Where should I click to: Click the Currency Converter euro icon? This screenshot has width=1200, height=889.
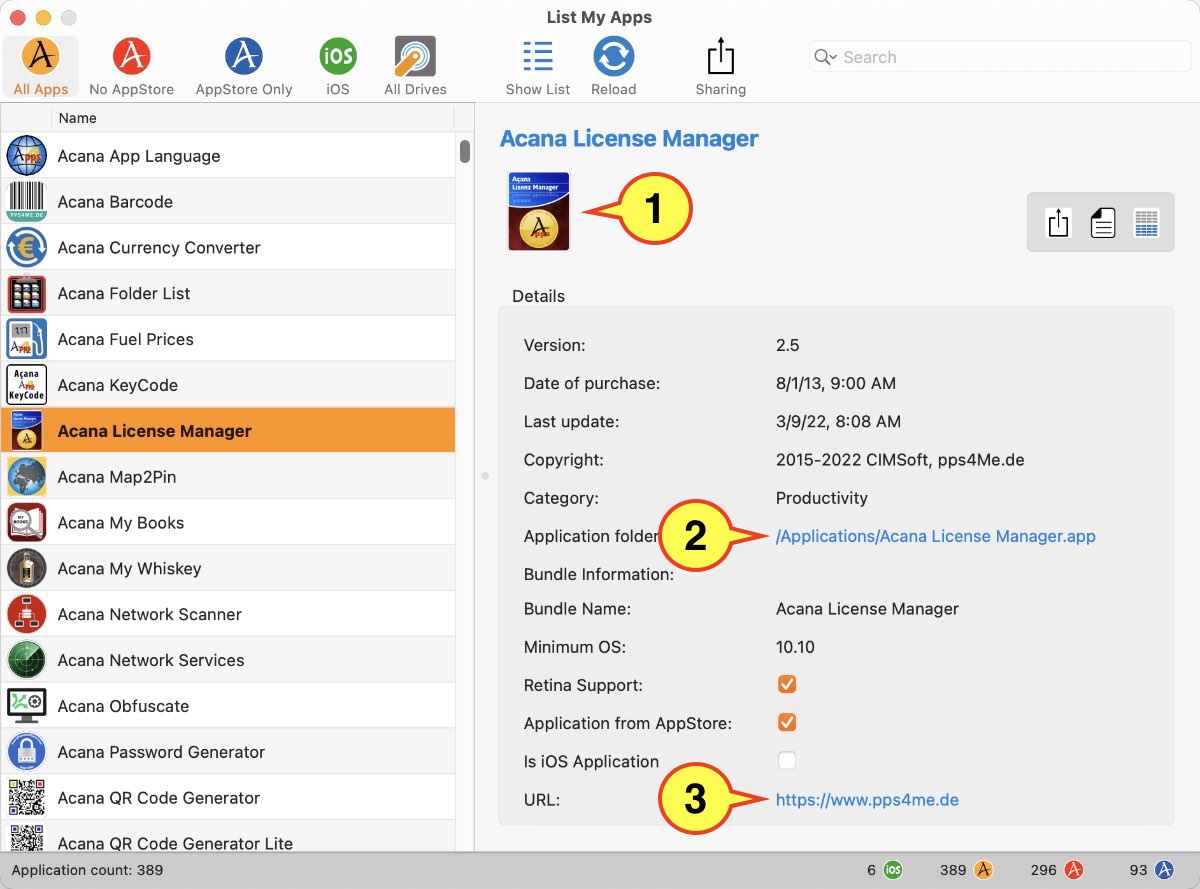[27, 248]
